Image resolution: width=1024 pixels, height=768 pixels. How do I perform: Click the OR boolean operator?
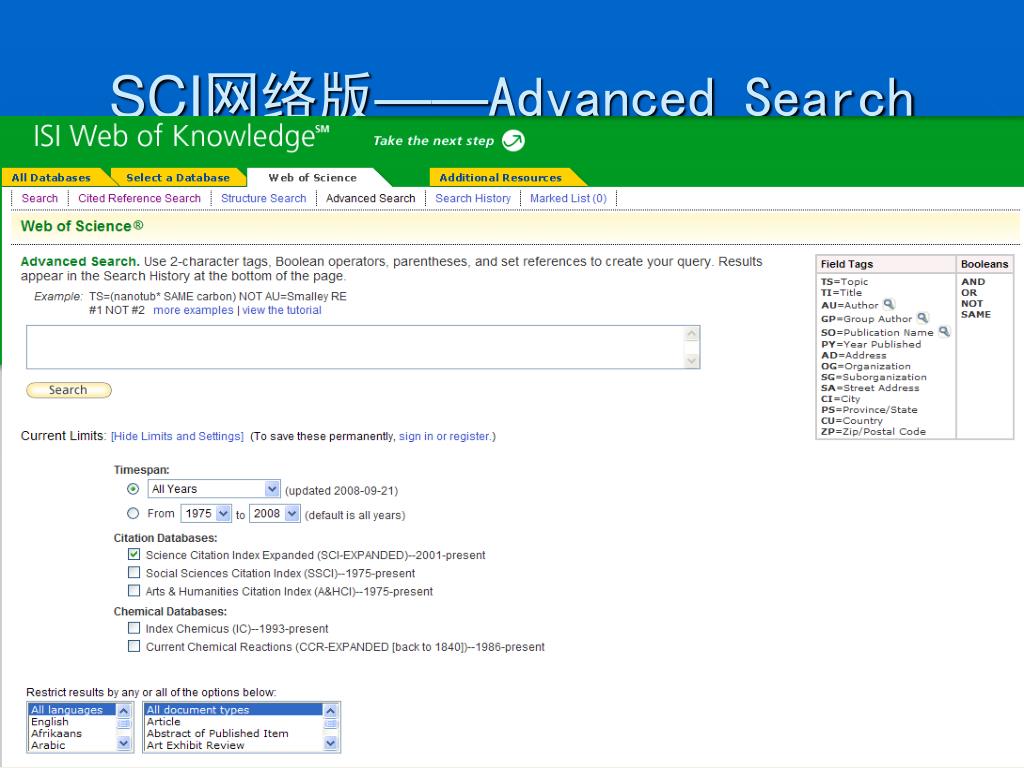pos(968,293)
